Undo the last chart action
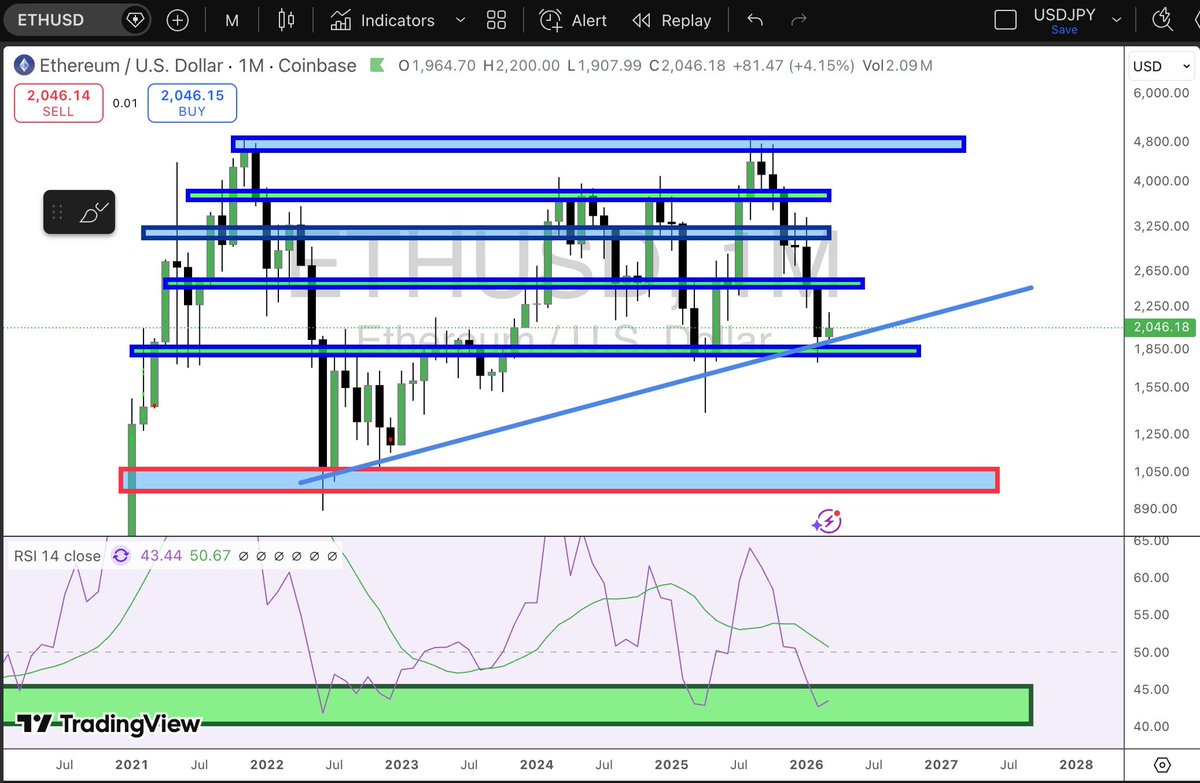The width and height of the screenshot is (1200, 783). pos(755,20)
